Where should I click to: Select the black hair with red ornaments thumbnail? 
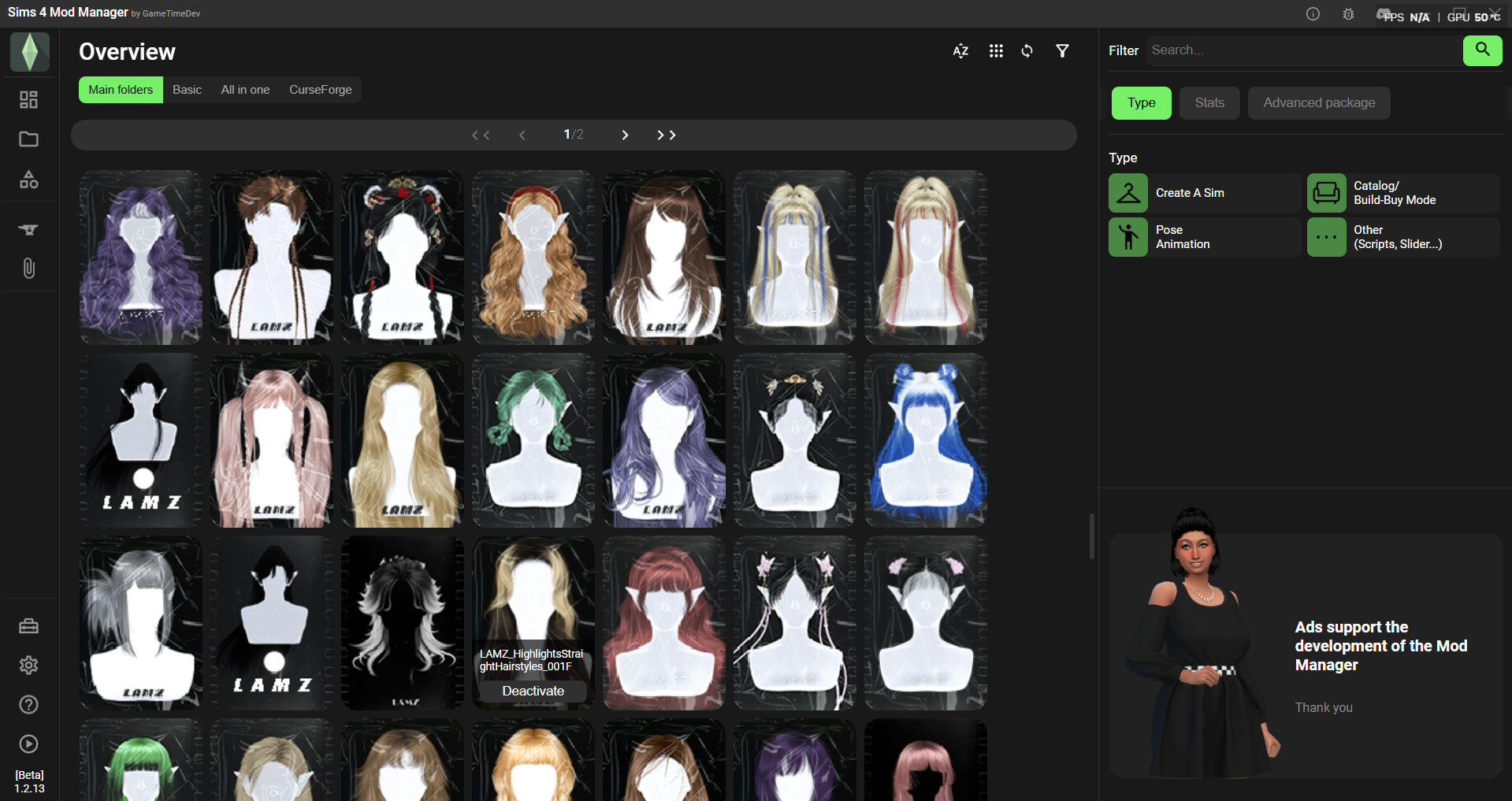point(403,258)
